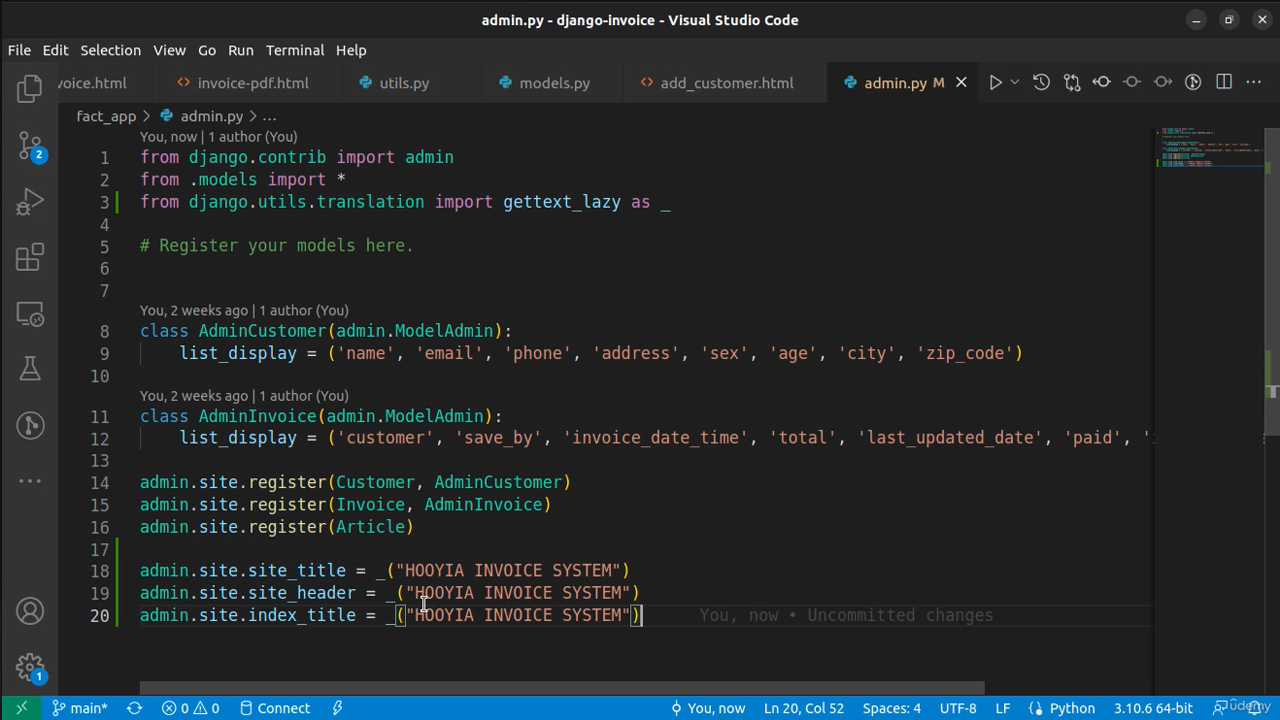This screenshot has height=720, width=1280.
Task: Click Synchronize Changes icon in status bar
Action: tap(135, 708)
